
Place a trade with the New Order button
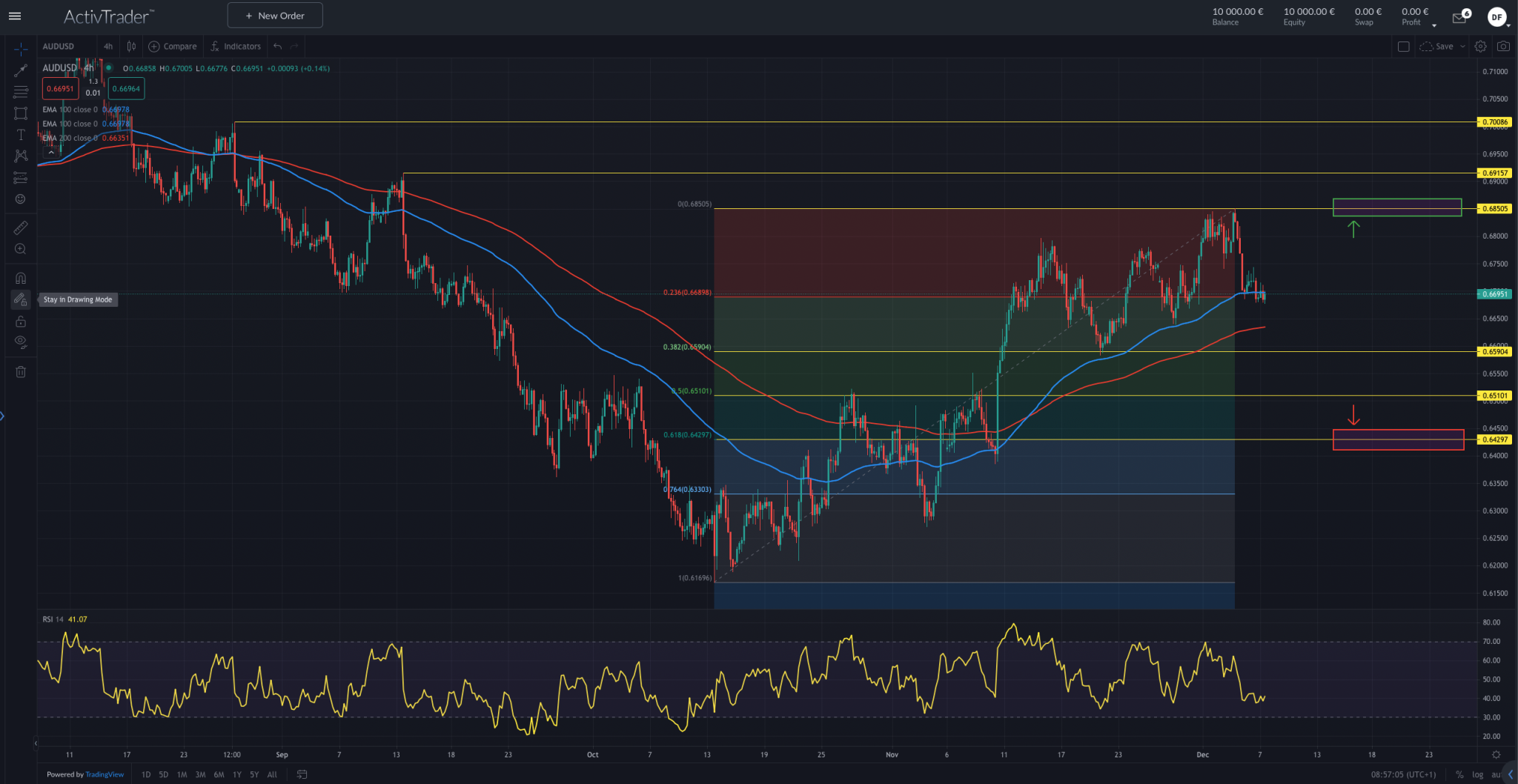pos(274,15)
